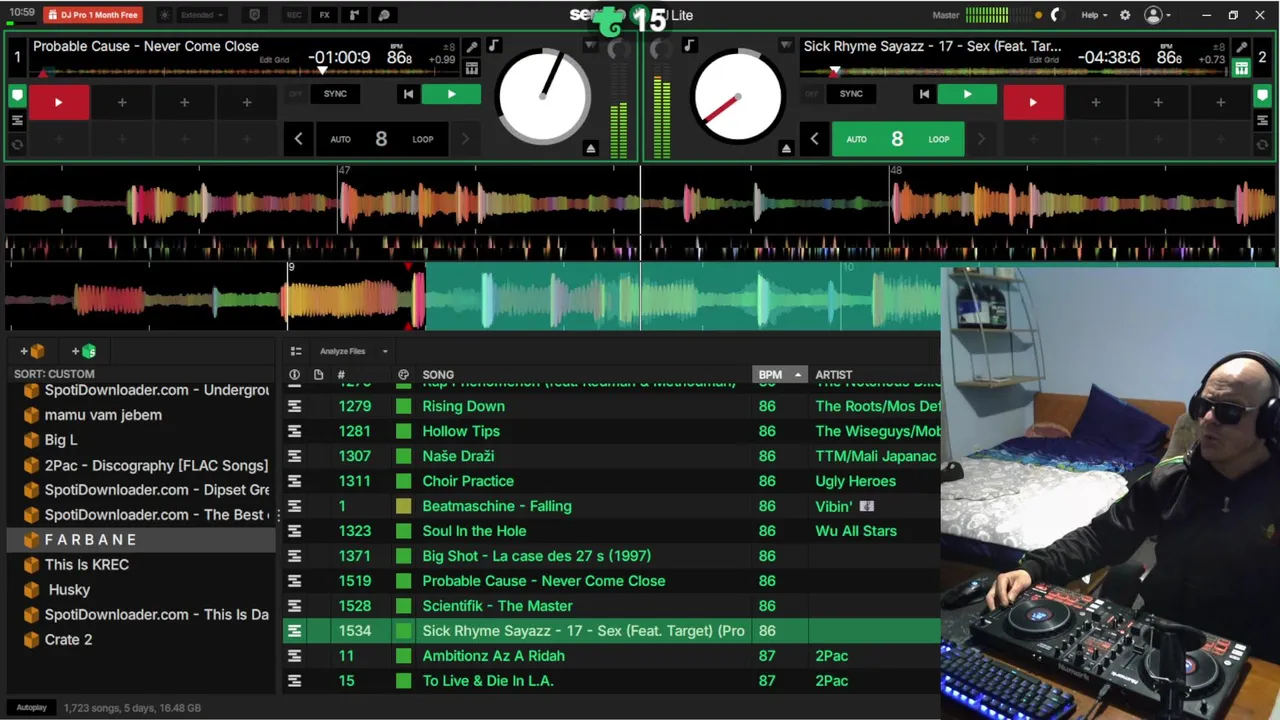Click Analyze Files button

pyautogui.click(x=343, y=351)
